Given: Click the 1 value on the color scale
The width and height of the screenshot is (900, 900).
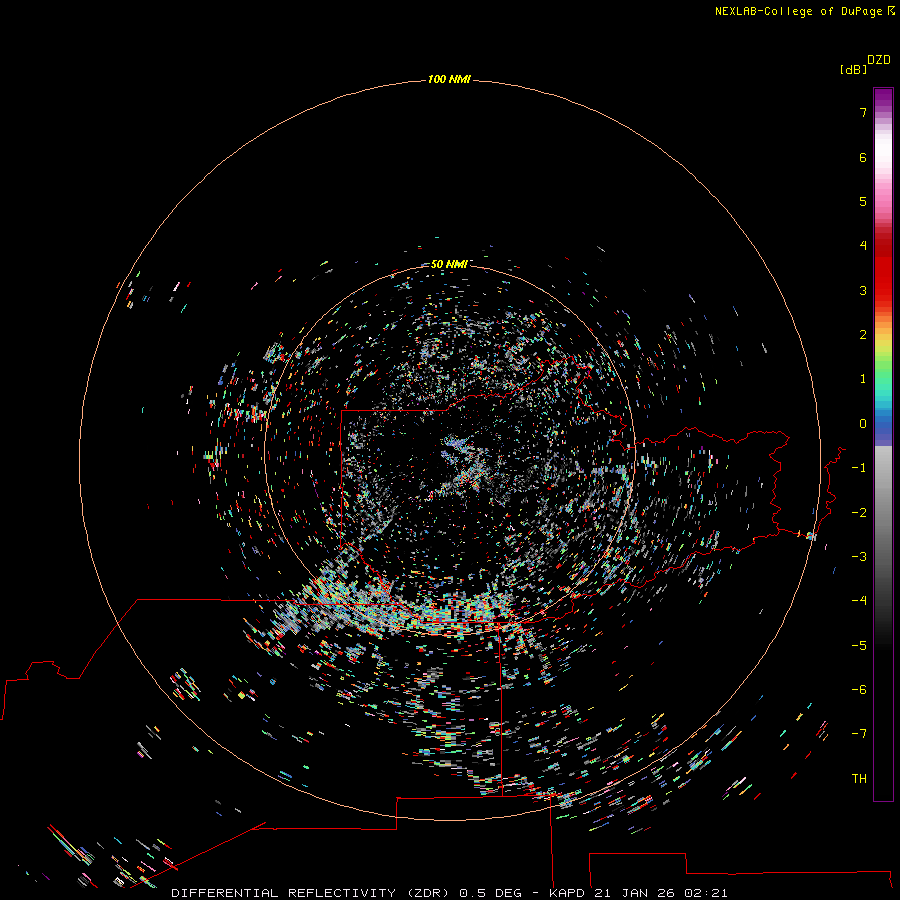Looking at the screenshot, I should 863,379.
